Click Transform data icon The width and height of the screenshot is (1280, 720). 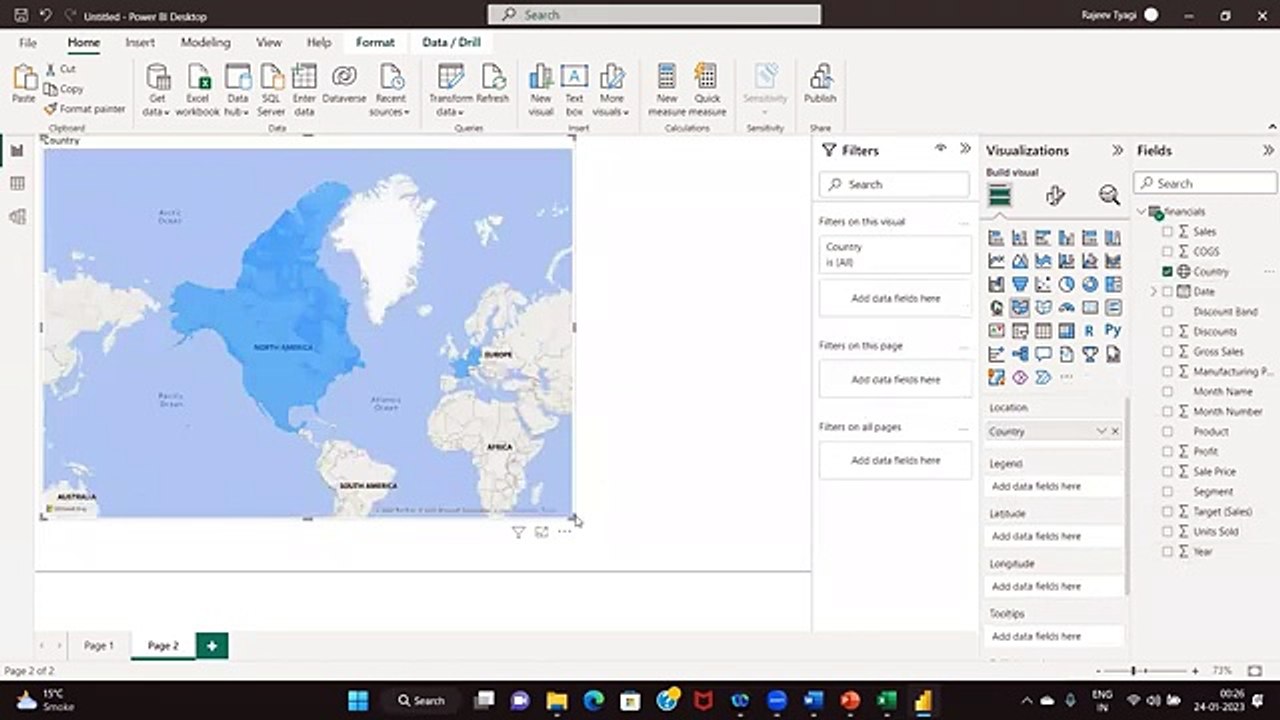coord(451,78)
